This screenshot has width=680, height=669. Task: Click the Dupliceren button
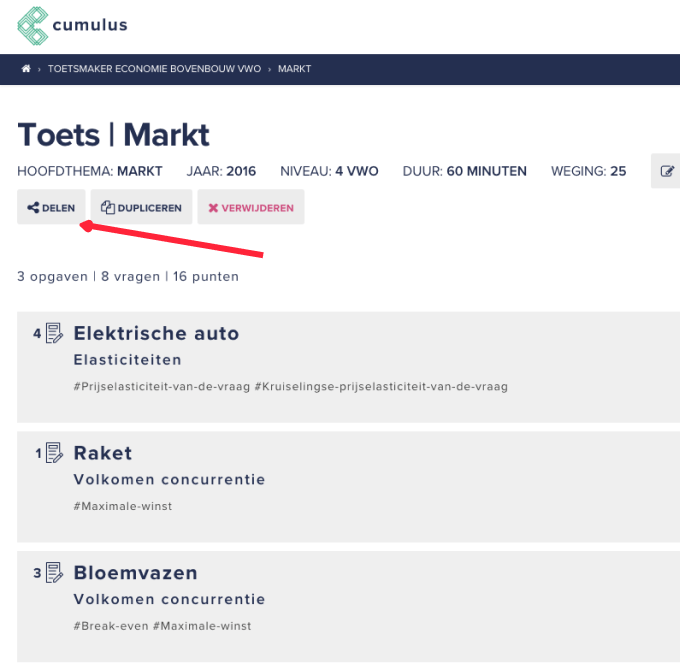click(141, 207)
